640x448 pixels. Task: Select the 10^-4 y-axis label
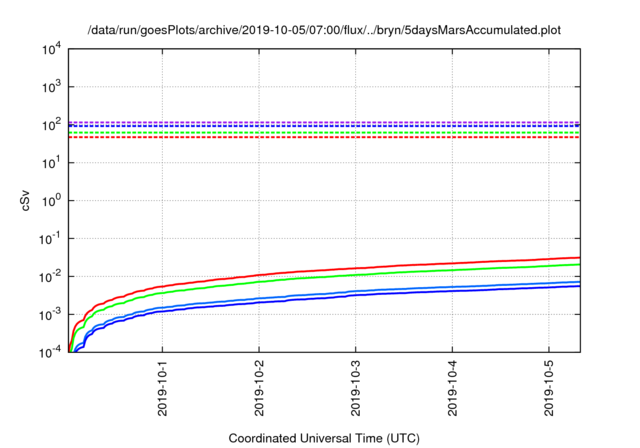[x=50, y=353]
